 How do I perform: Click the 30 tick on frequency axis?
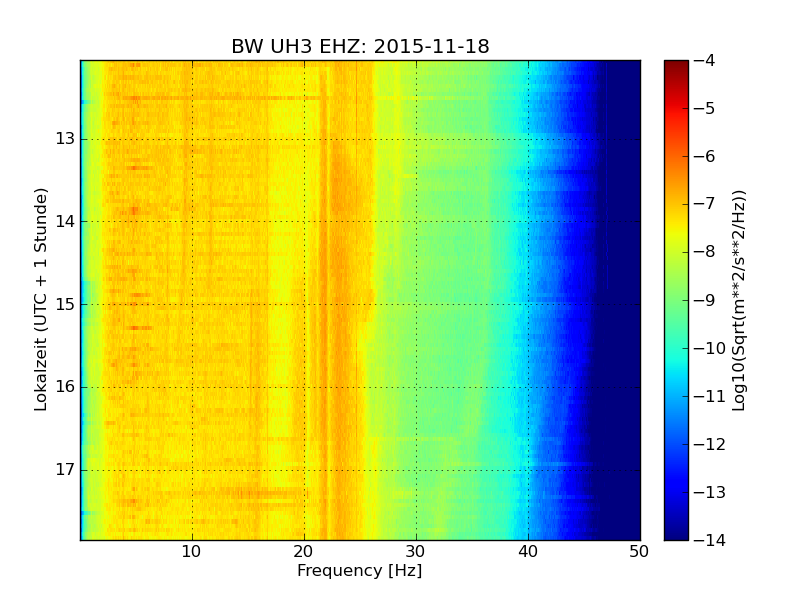(416, 552)
